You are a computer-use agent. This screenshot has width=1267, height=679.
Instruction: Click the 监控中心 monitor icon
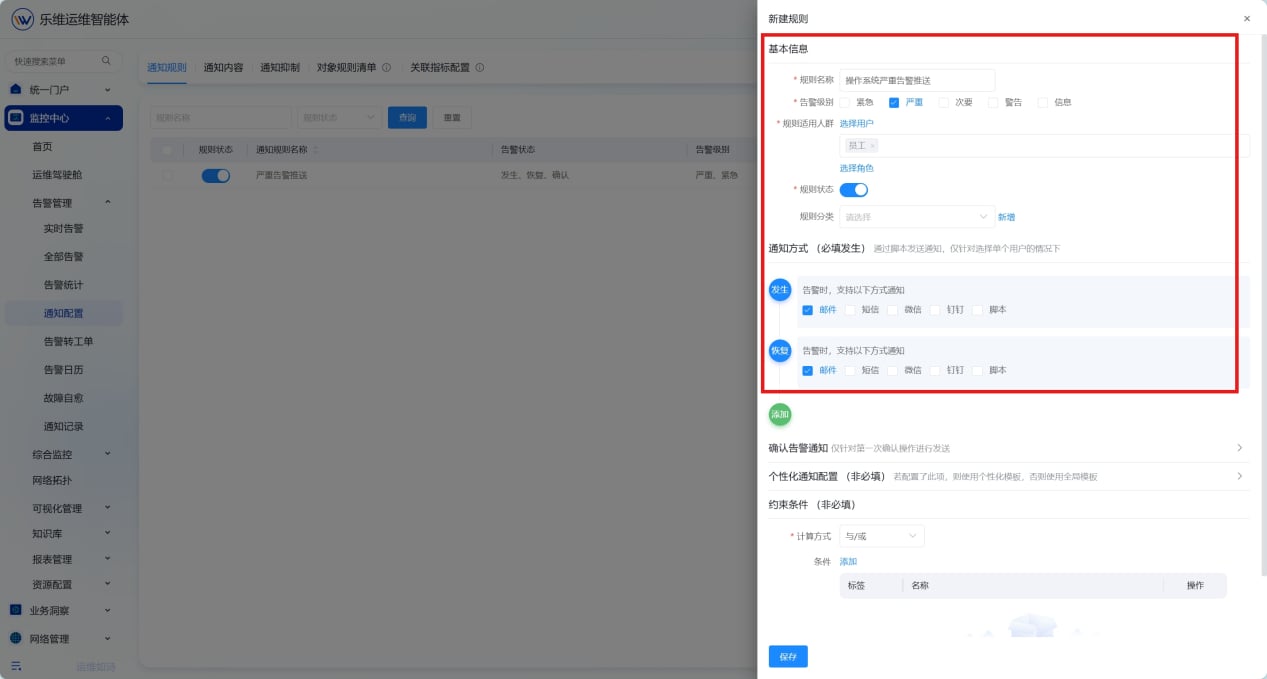16,118
